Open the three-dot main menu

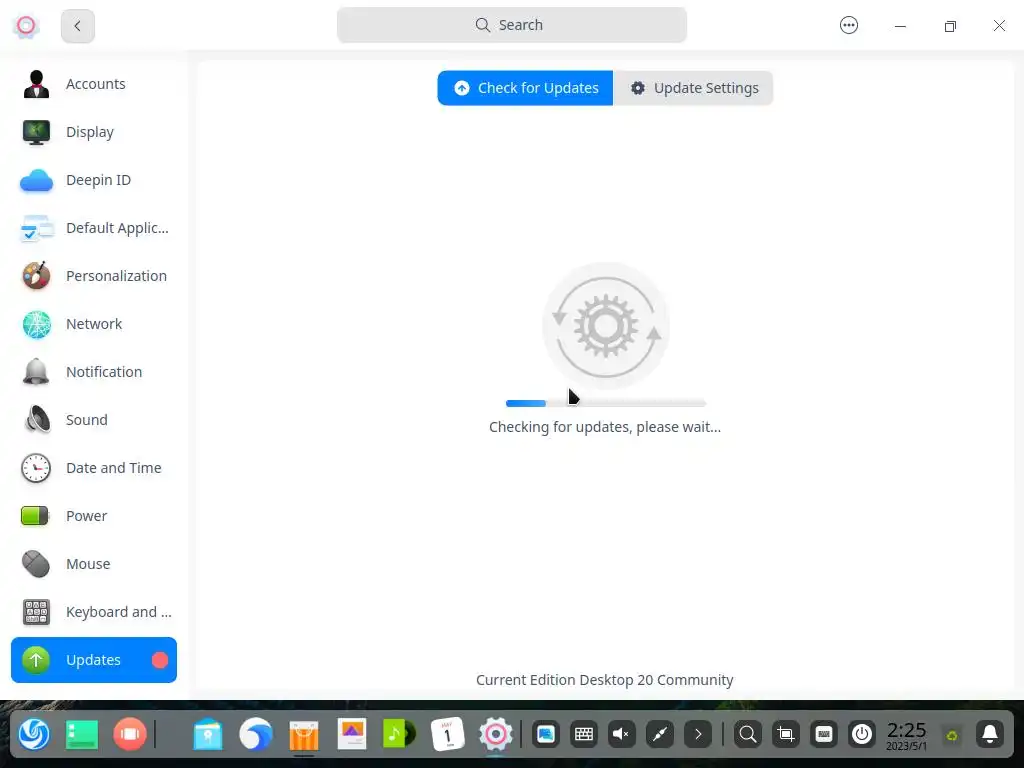pos(848,25)
